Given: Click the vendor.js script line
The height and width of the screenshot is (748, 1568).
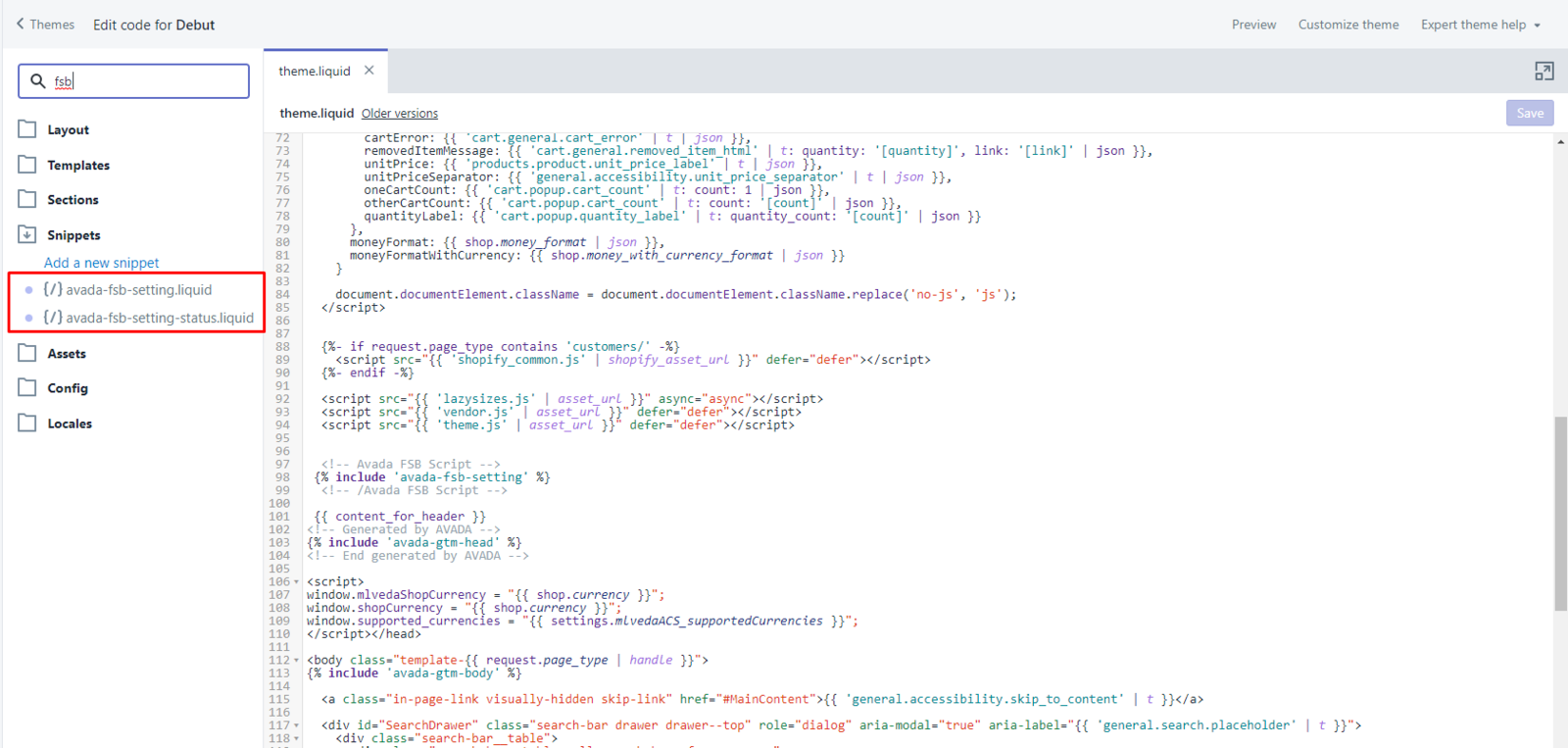Looking at the screenshot, I should coord(562,412).
